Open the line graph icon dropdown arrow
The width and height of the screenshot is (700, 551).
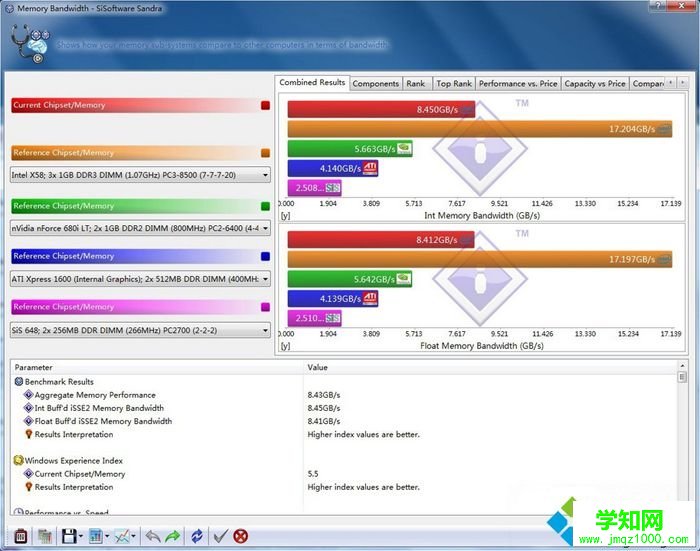pyautogui.click(x=133, y=536)
